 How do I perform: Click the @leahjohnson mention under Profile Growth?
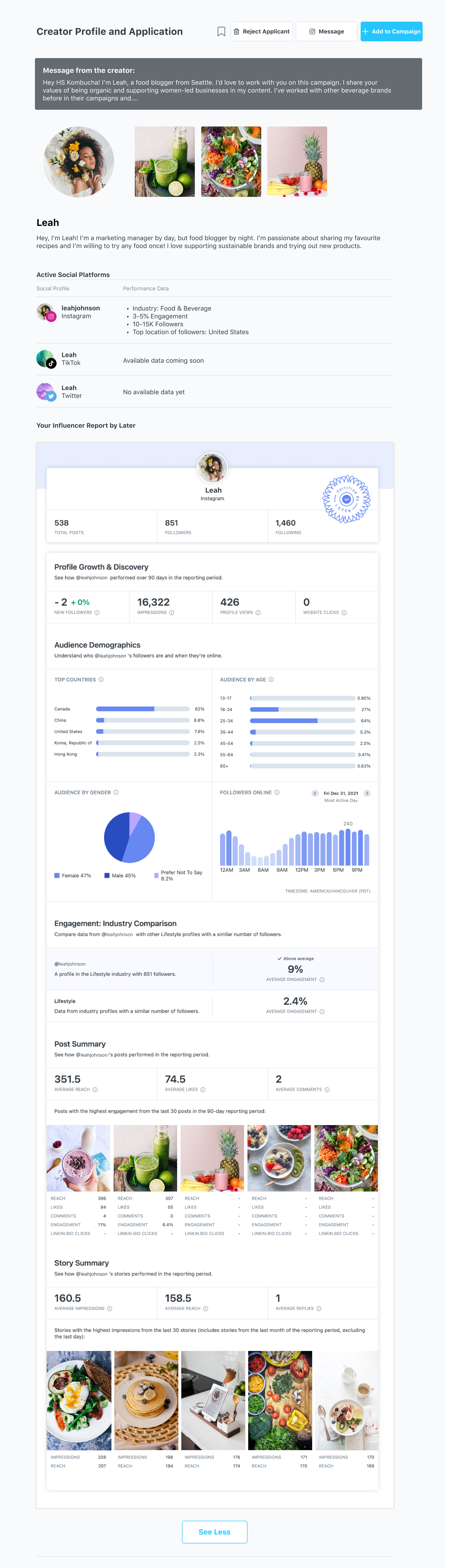(91, 578)
